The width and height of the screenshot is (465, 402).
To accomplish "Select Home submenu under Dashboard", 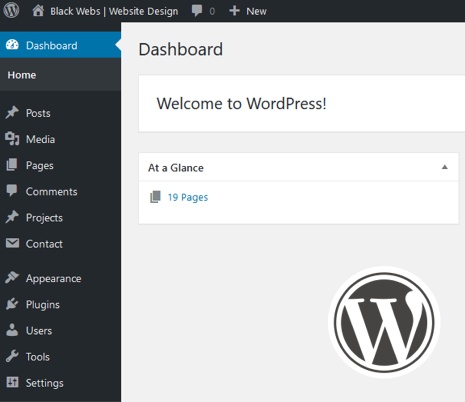I will point(22,75).
